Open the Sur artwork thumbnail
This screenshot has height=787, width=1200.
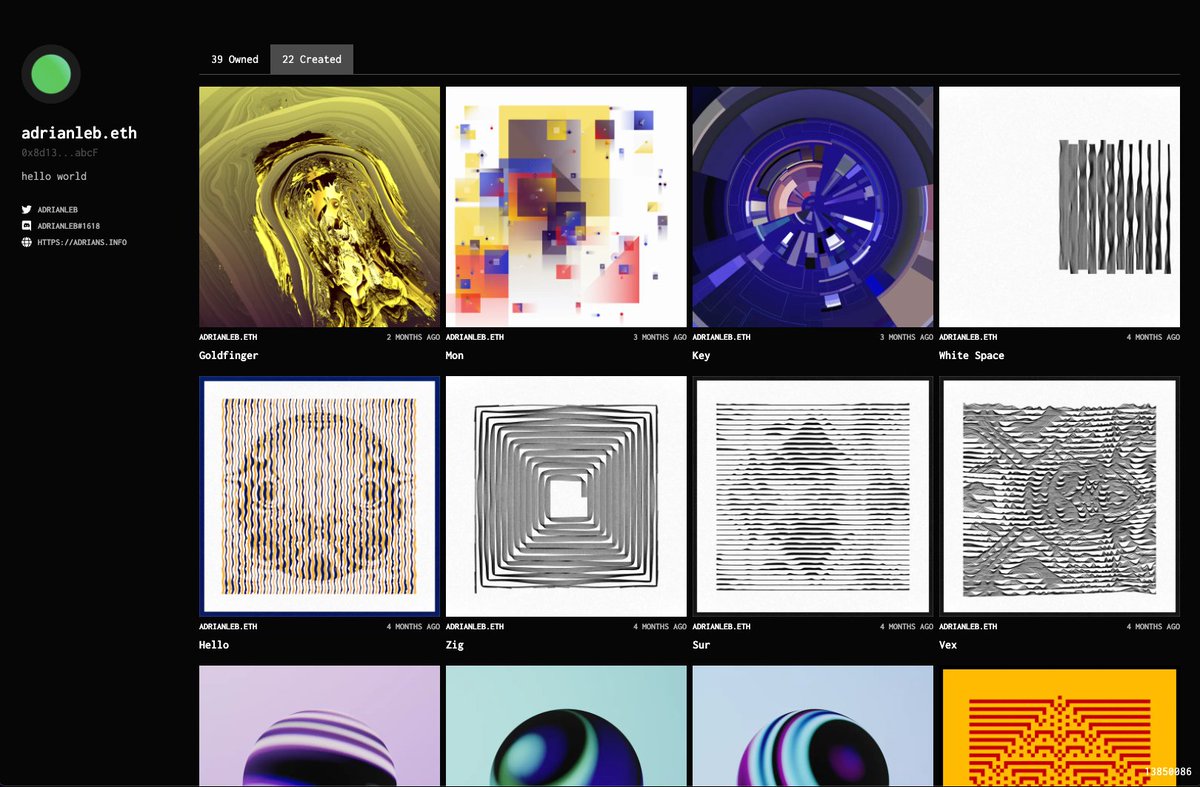pos(812,496)
